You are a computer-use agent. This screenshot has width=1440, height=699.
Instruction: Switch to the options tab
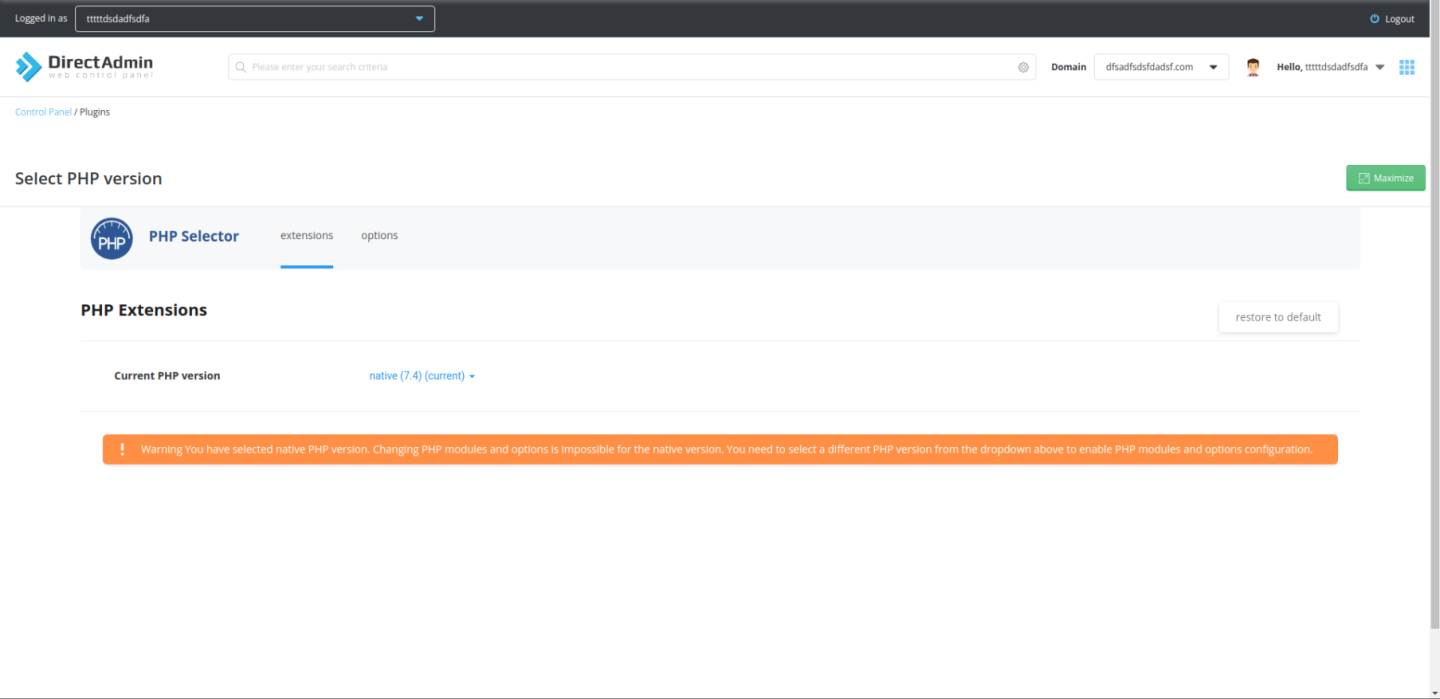point(379,236)
